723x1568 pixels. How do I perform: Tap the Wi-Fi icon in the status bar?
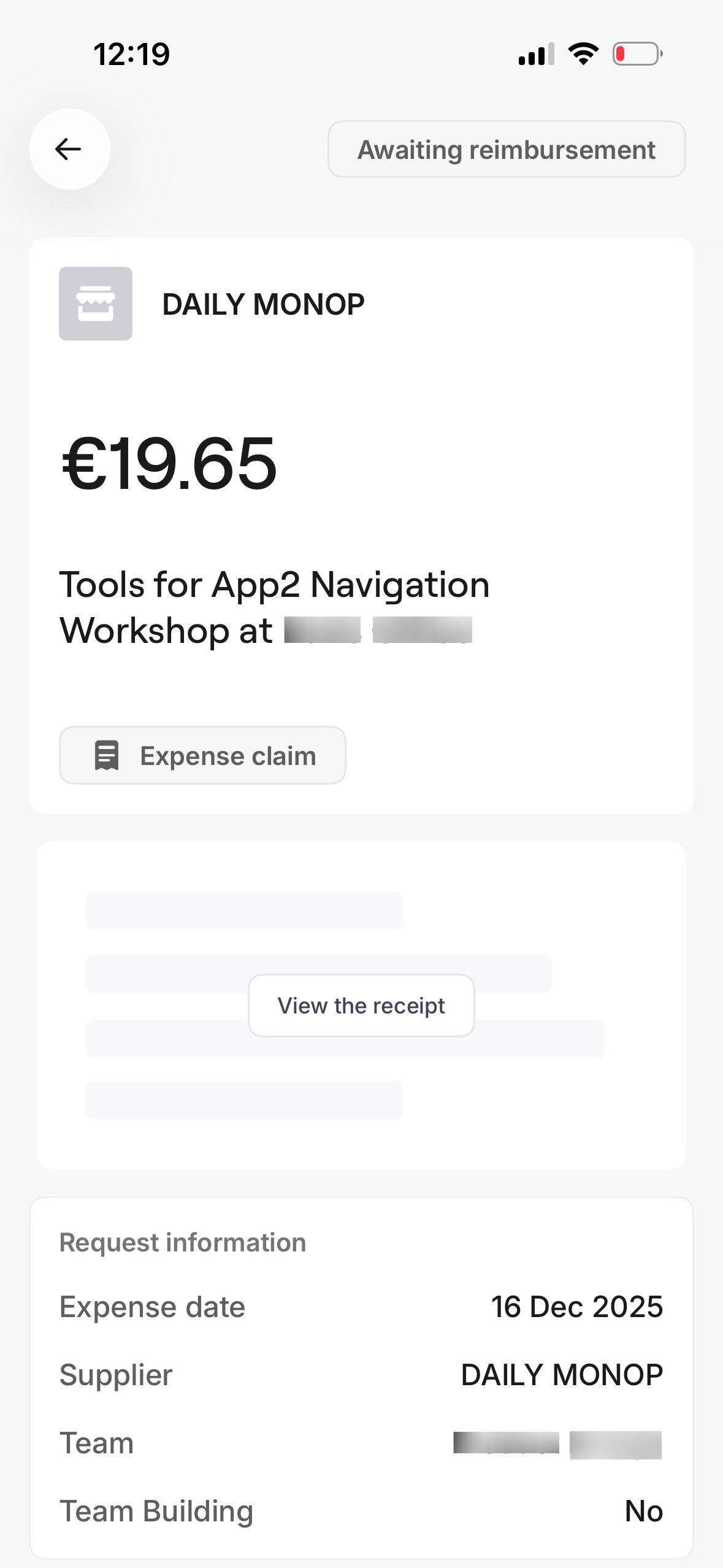coord(581,54)
